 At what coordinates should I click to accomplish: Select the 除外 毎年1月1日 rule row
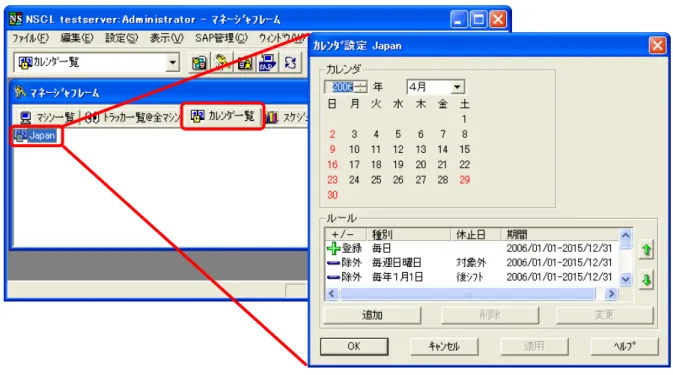coord(471,277)
